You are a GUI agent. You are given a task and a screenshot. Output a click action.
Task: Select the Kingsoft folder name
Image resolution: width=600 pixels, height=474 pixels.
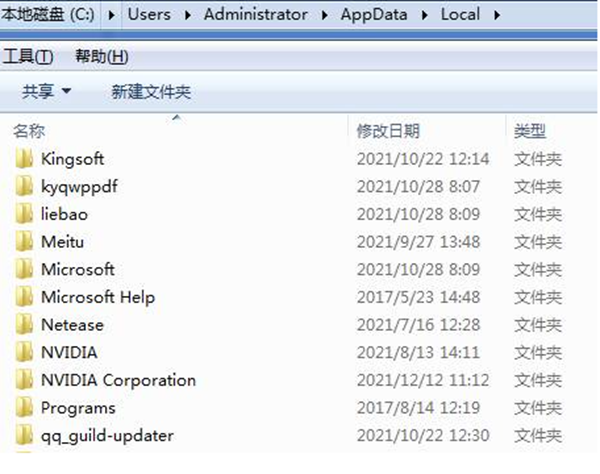[x=72, y=159]
